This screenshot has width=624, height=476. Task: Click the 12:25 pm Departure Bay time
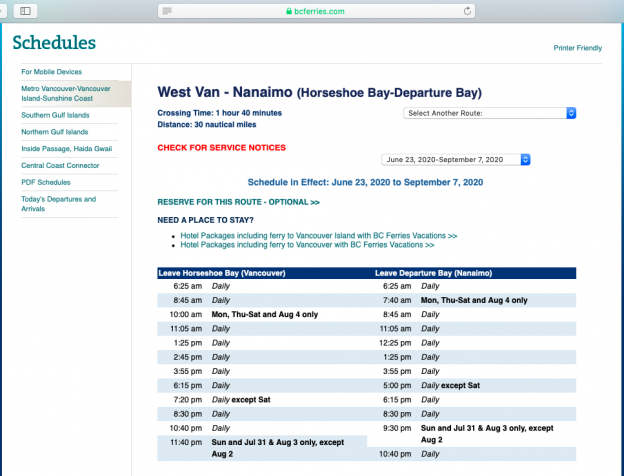tap(395, 343)
